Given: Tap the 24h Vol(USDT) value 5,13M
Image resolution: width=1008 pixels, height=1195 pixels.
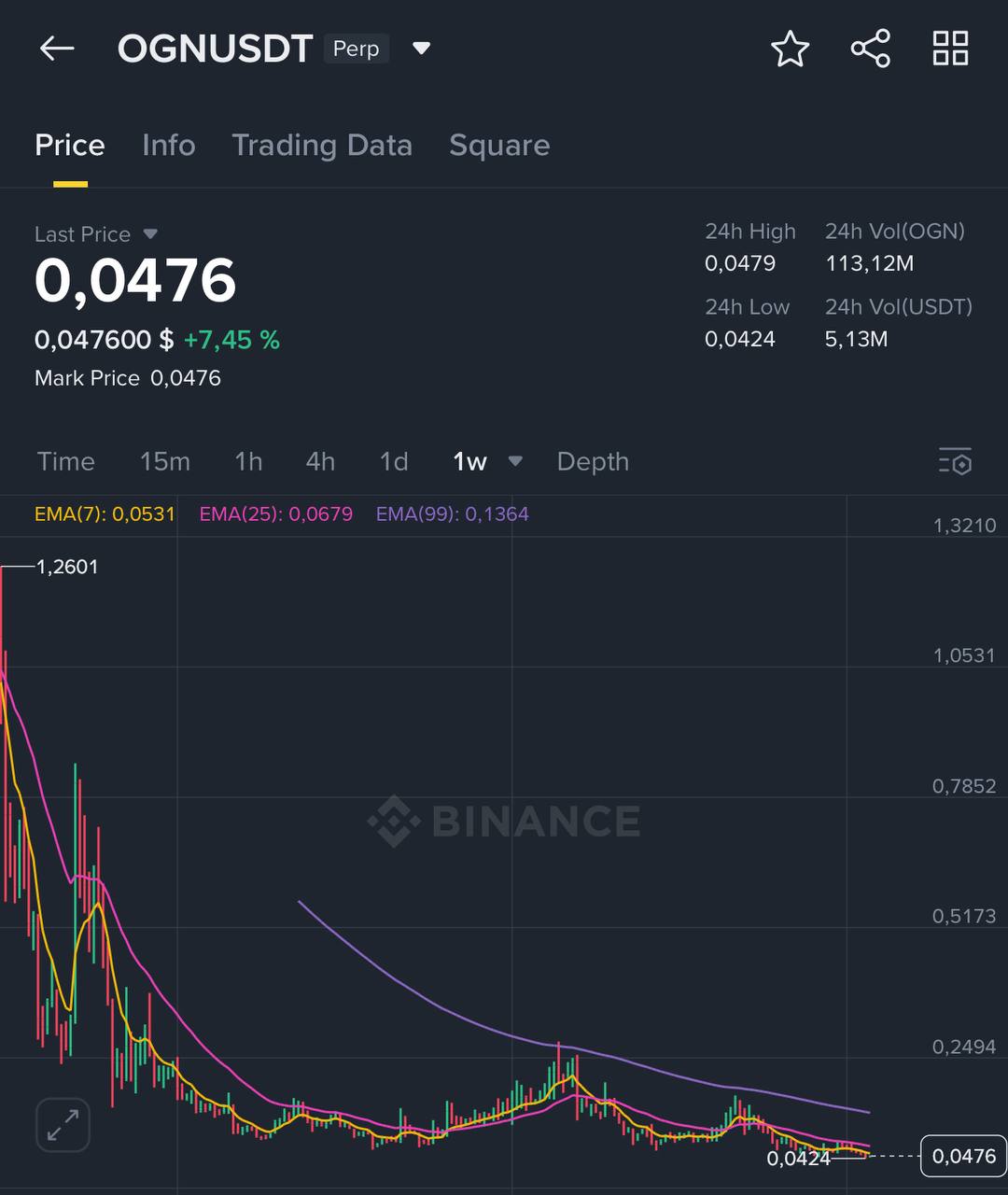Looking at the screenshot, I should pyautogui.click(x=857, y=339).
